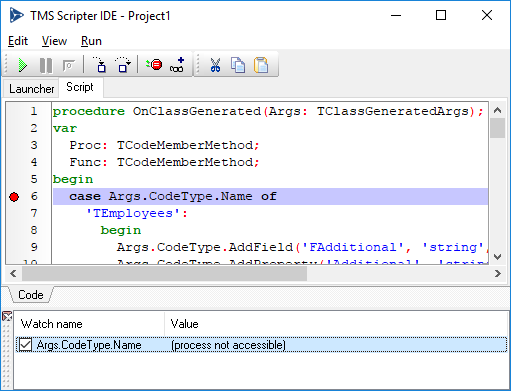Image resolution: width=511 pixels, height=391 pixels.
Task: Open the Edit menu
Action: tap(18, 41)
